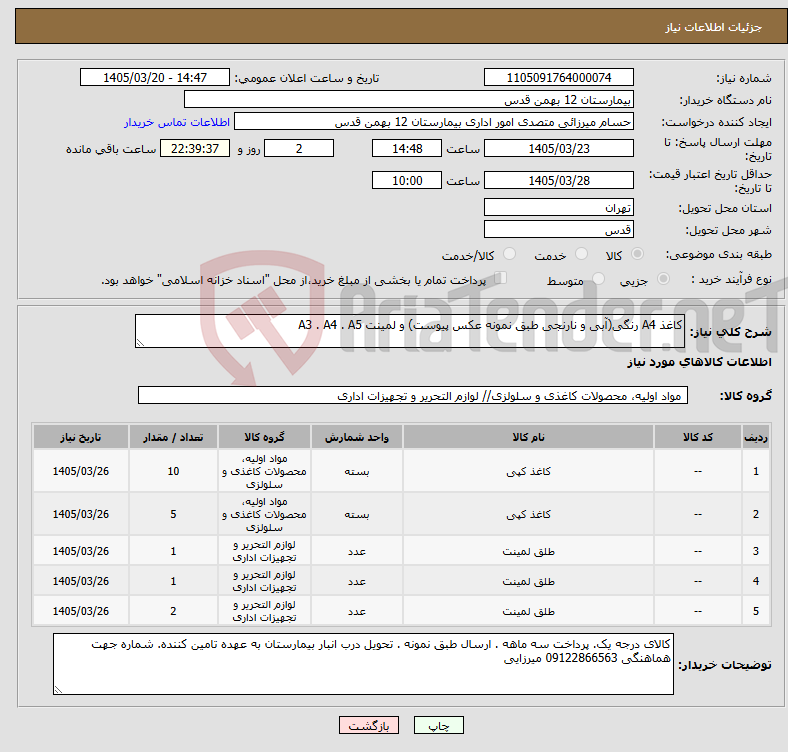Click the گروه کالا table column header

(x=264, y=437)
